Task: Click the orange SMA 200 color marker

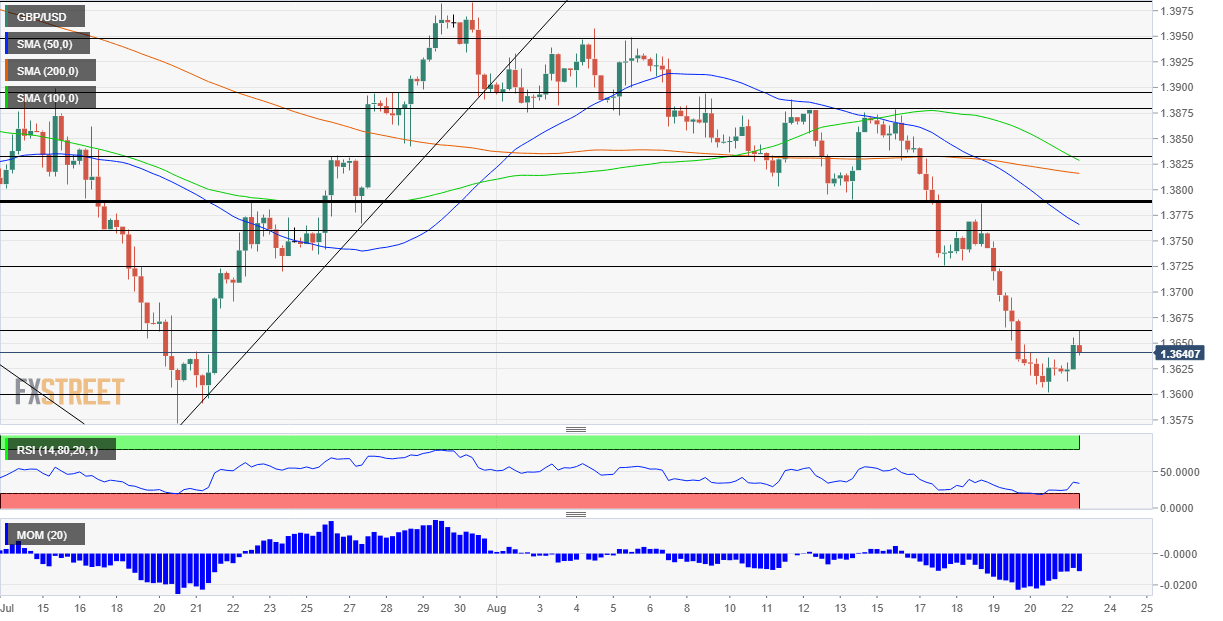Action: pos(7,70)
